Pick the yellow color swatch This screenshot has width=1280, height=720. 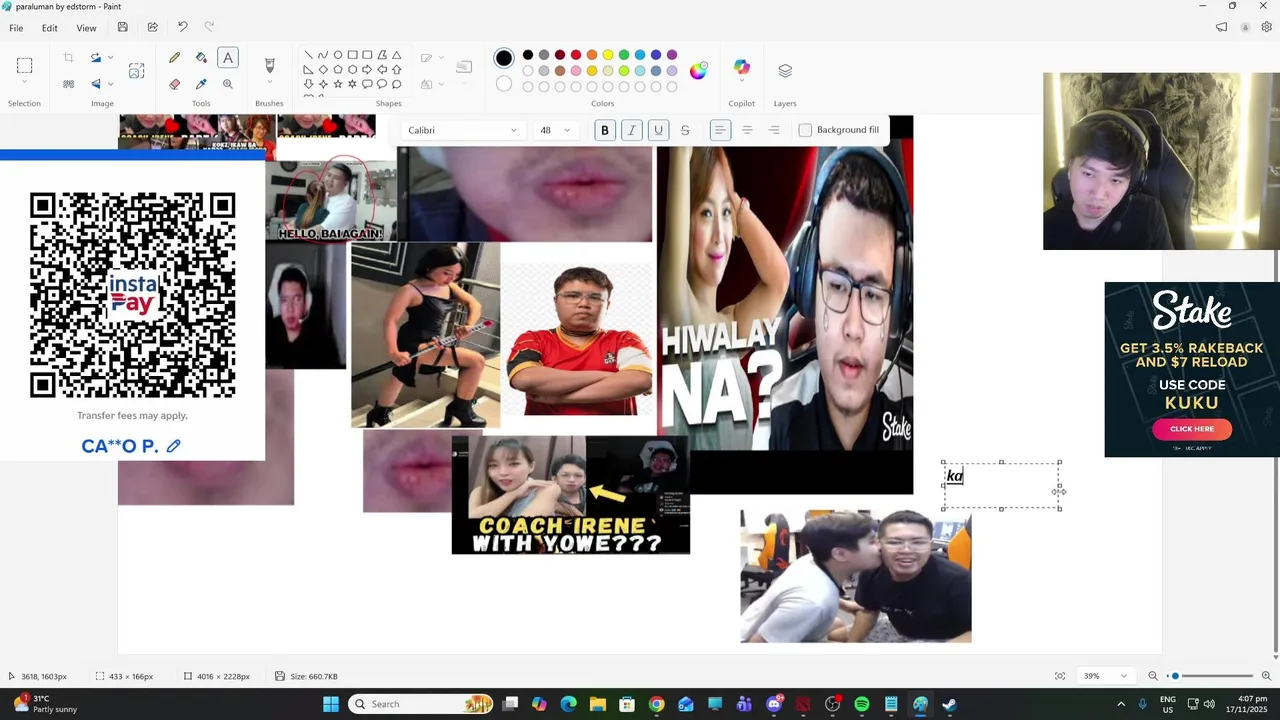608,55
